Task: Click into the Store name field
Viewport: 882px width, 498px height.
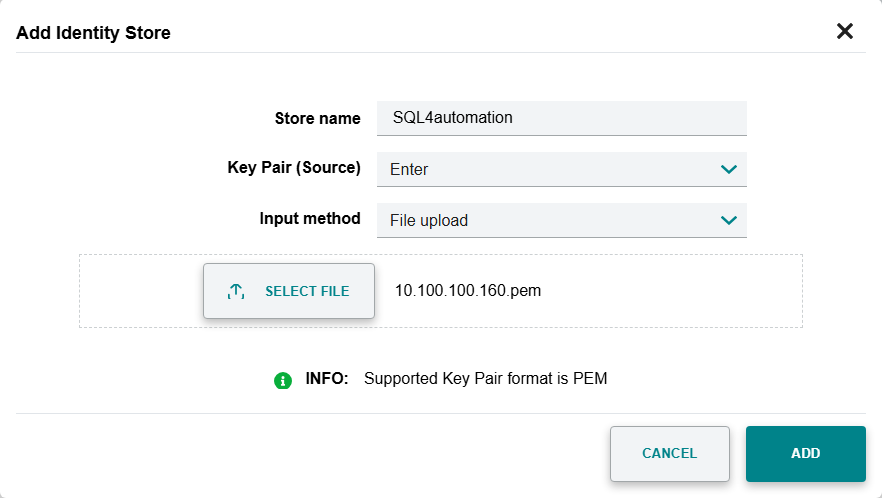Action: (x=561, y=118)
